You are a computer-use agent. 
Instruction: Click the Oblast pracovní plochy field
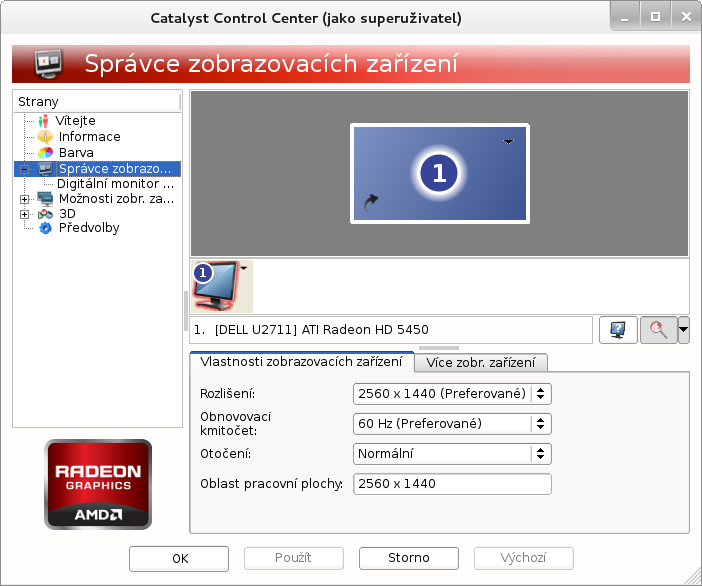[452, 484]
